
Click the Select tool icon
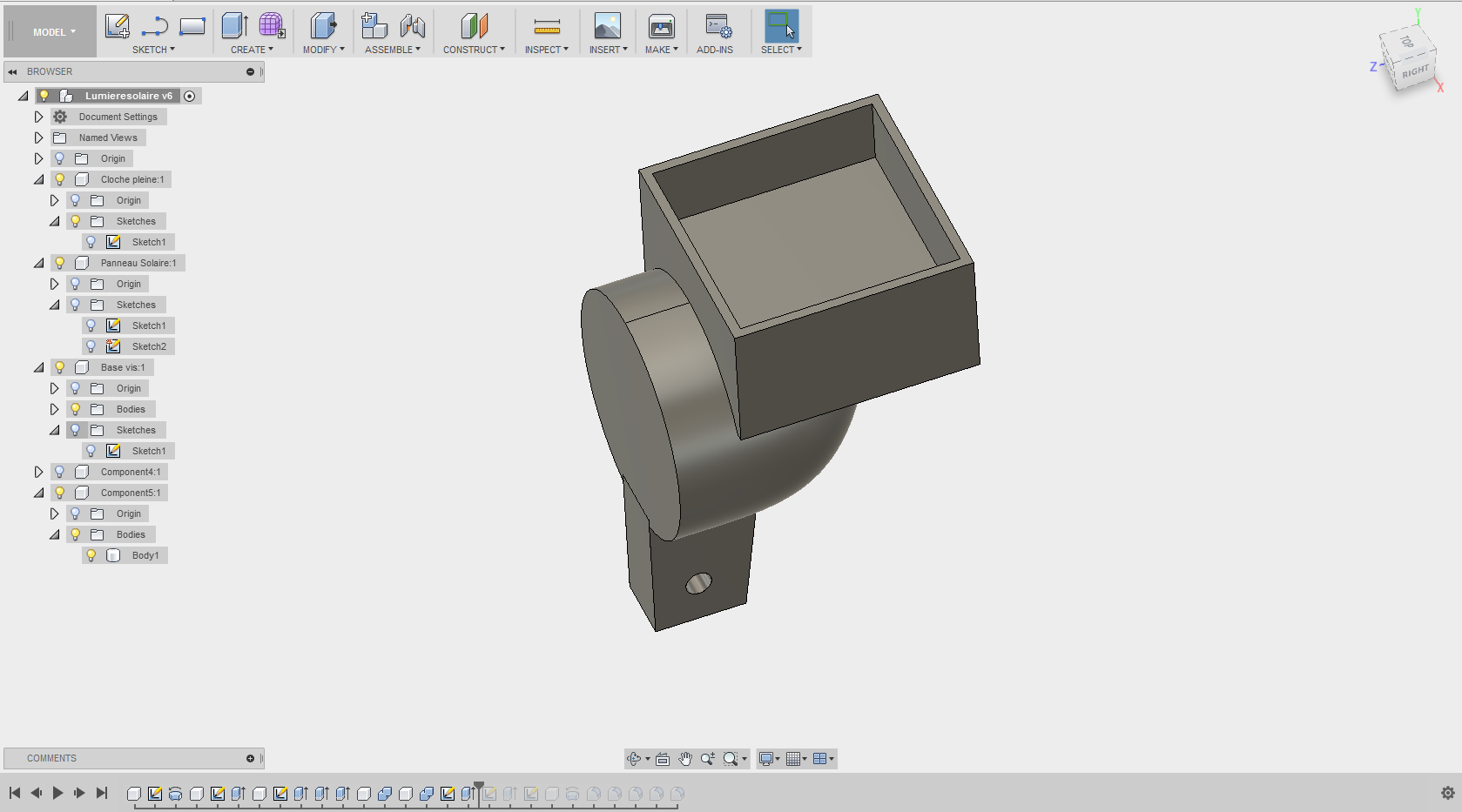point(781,26)
